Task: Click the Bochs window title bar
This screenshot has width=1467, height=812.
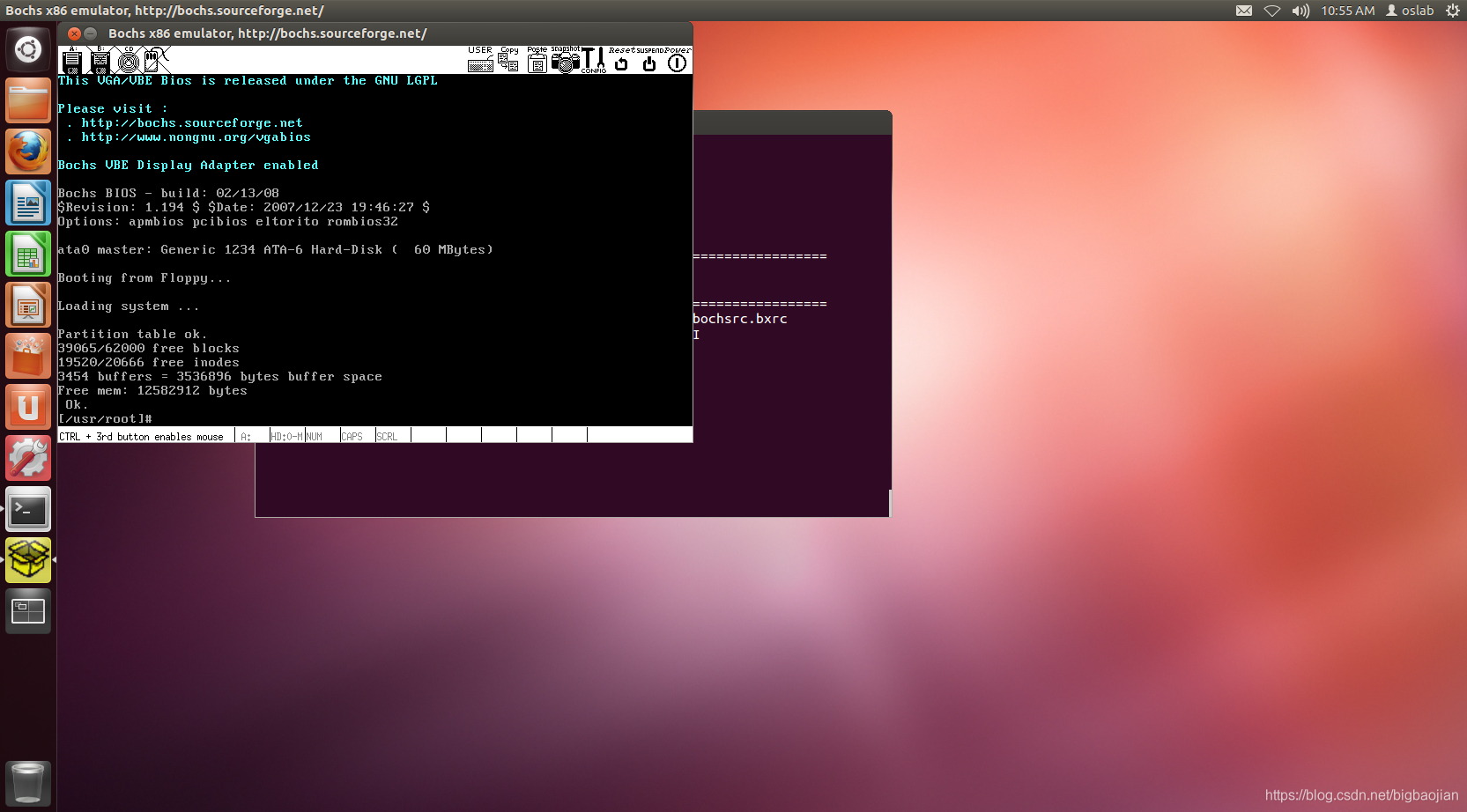Action: point(375,33)
